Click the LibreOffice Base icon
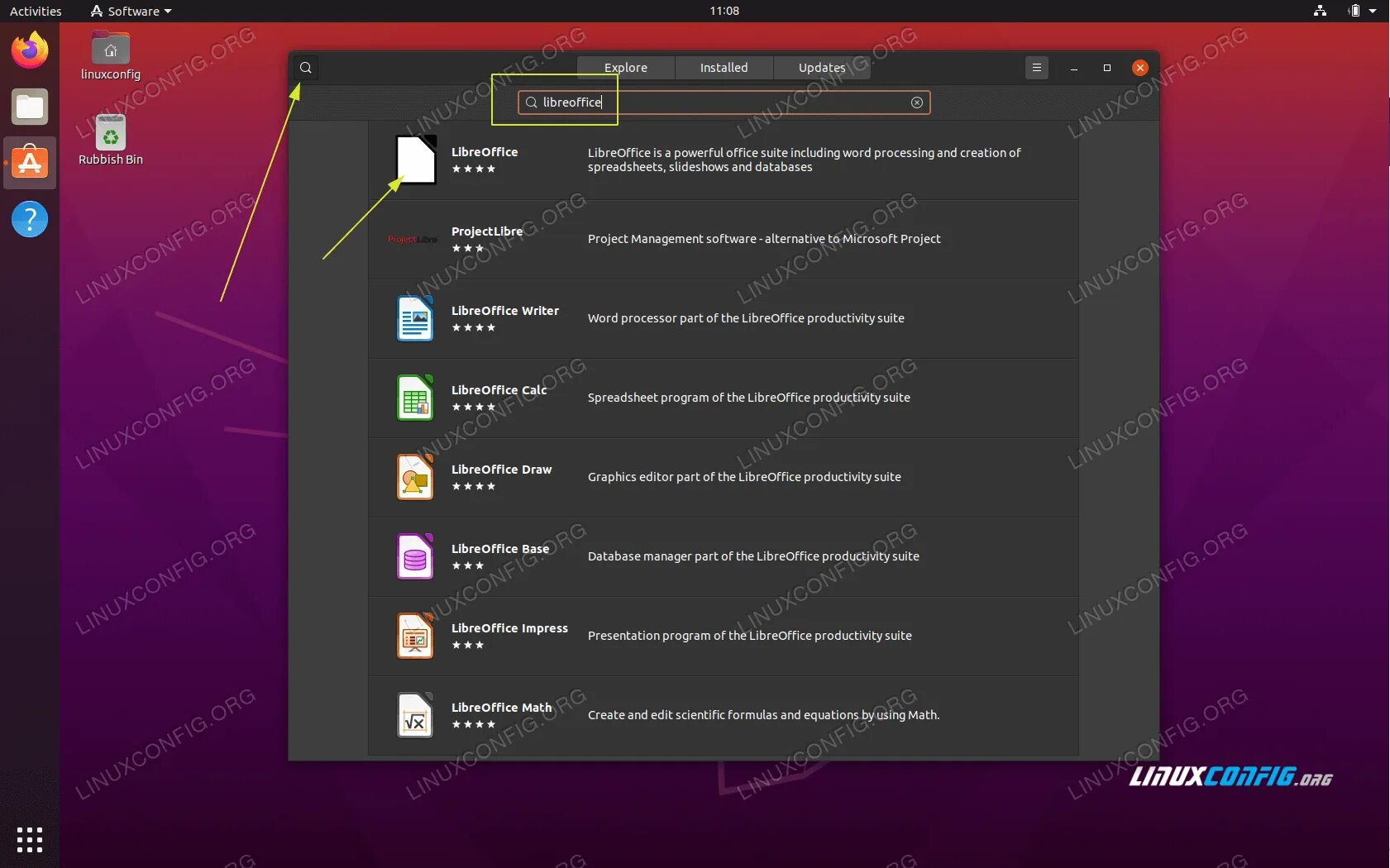Screen dimensions: 1390x868 (415, 556)
